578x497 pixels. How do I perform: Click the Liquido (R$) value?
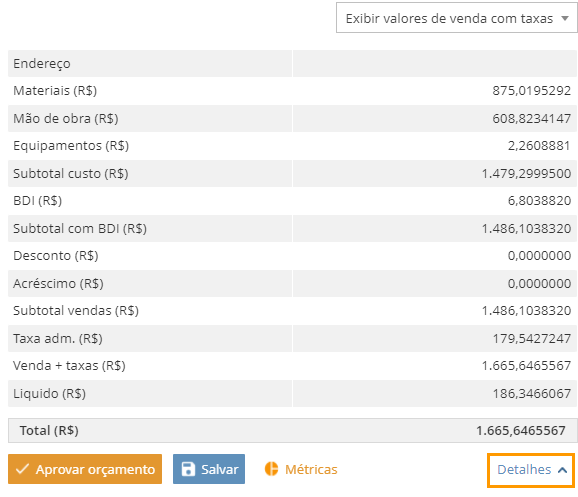click(x=532, y=394)
